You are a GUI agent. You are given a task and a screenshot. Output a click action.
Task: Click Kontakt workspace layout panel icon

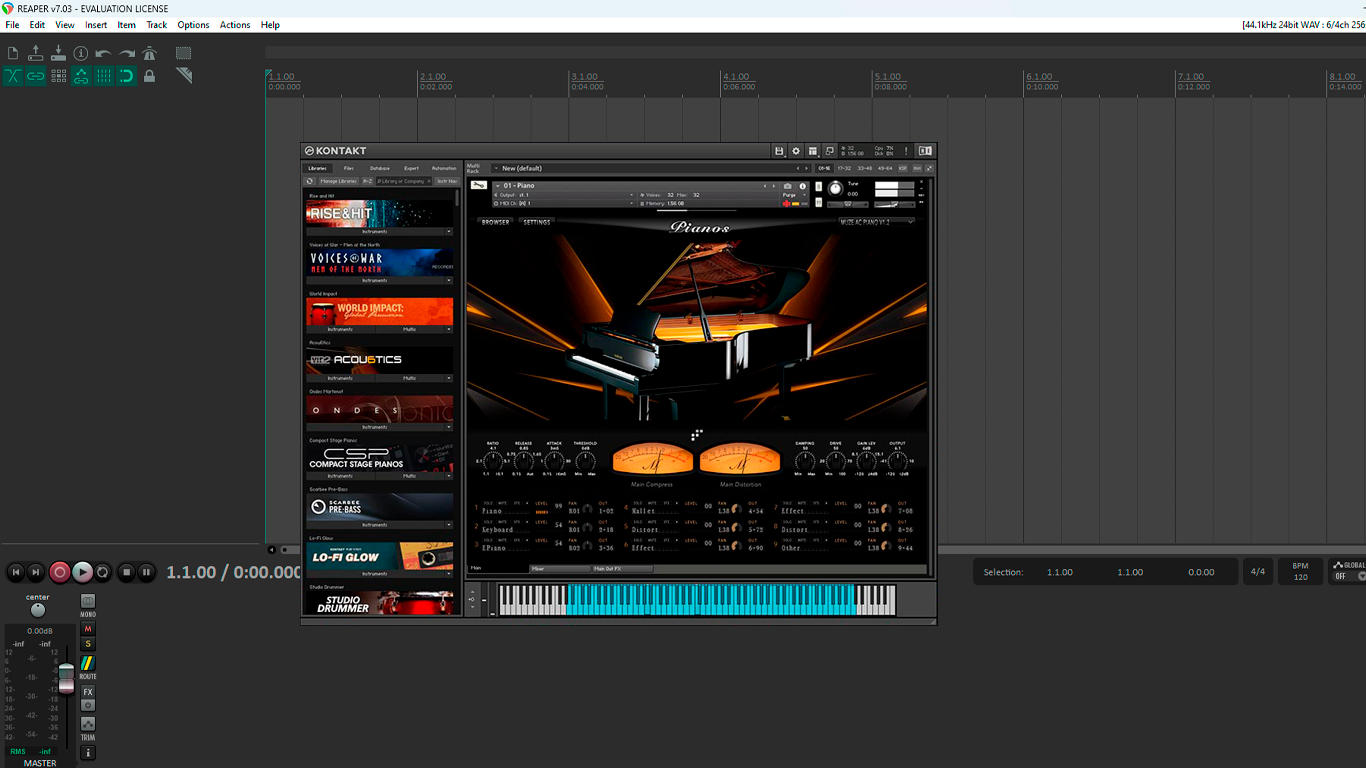tap(813, 151)
